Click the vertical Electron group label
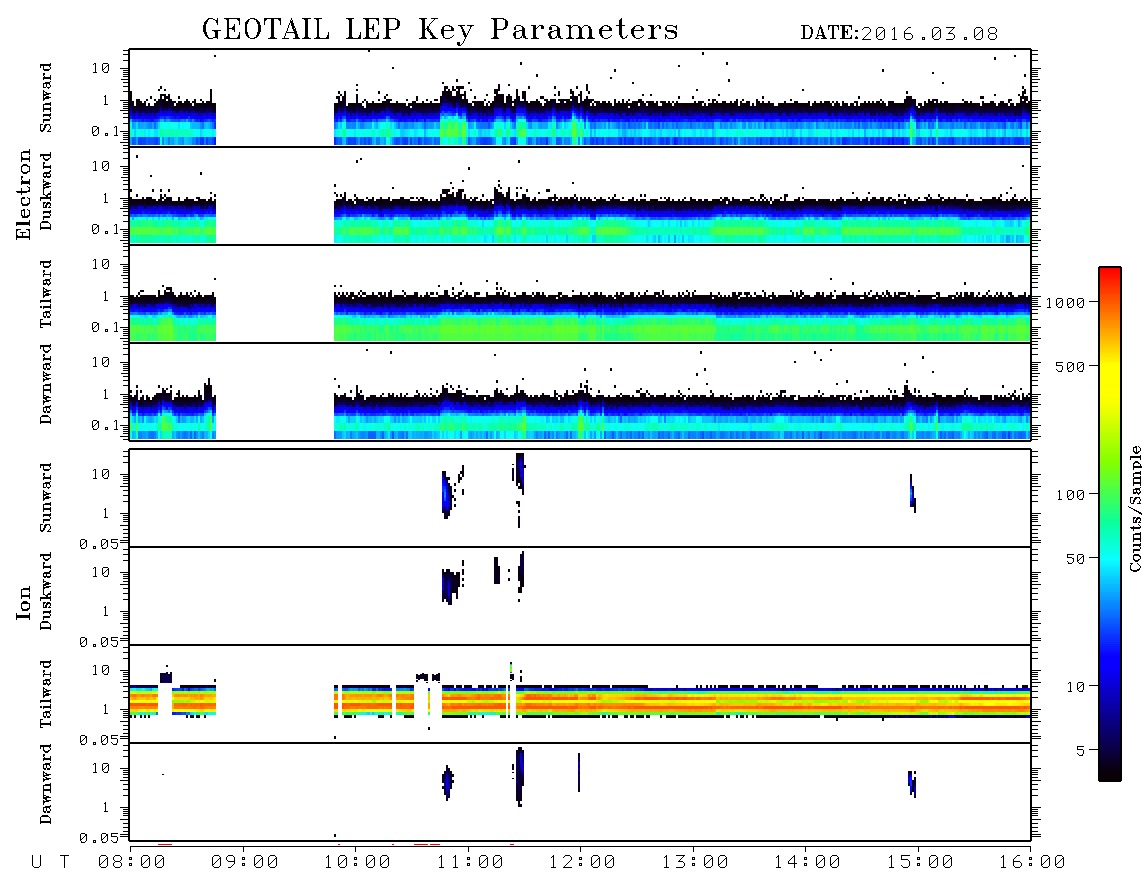1142x880 pixels. (23, 194)
